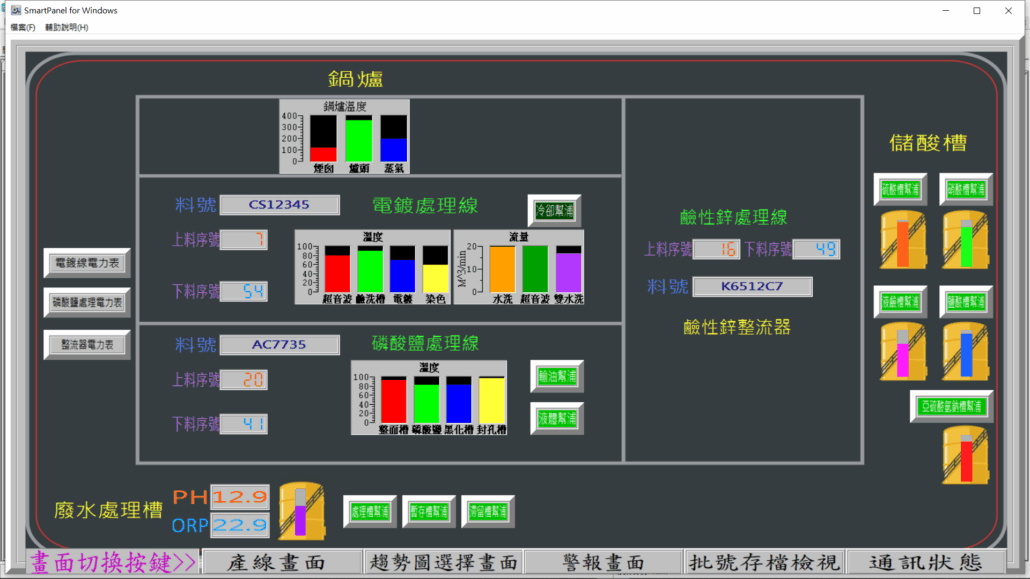Open the 輔助說明(H) help menu

[66, 27]
